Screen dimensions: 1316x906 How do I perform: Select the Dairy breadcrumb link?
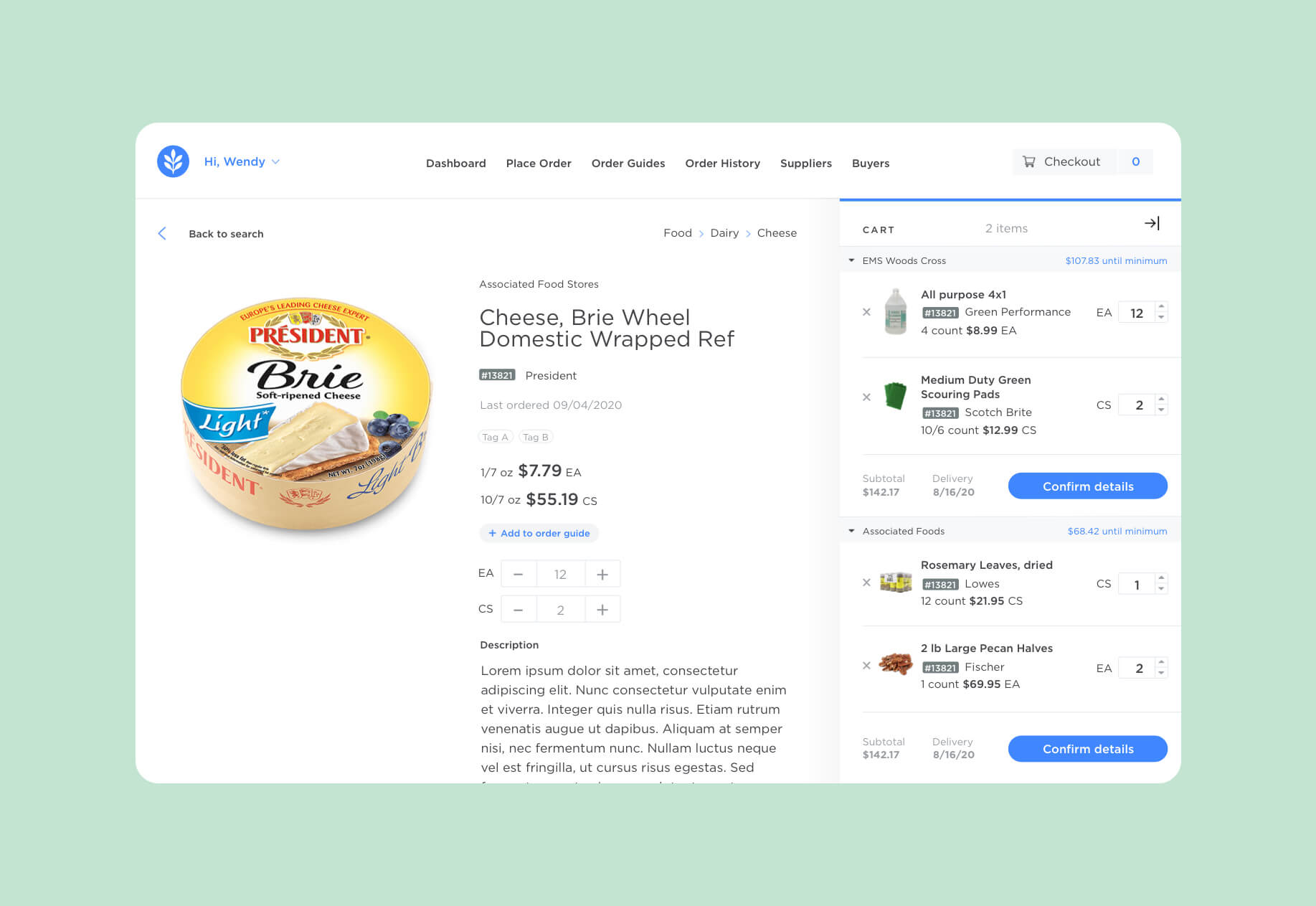pos(724,233)
